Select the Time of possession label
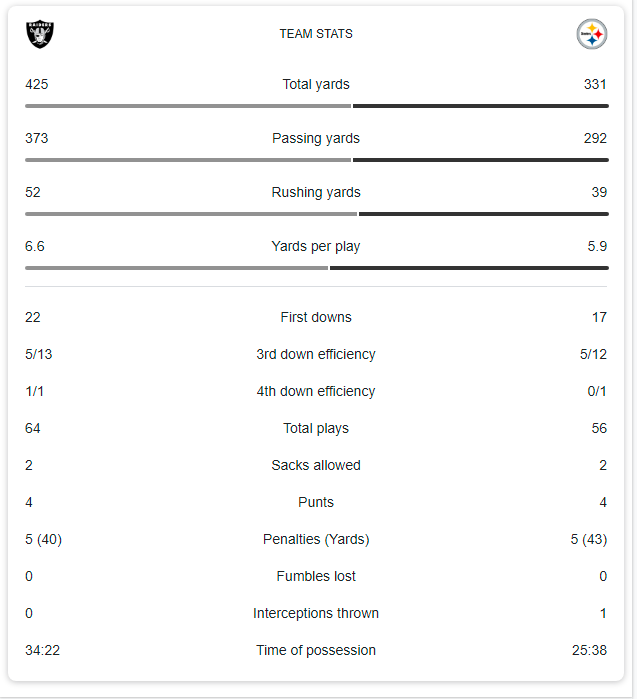 pyautogui.click(x=316, y=651)
